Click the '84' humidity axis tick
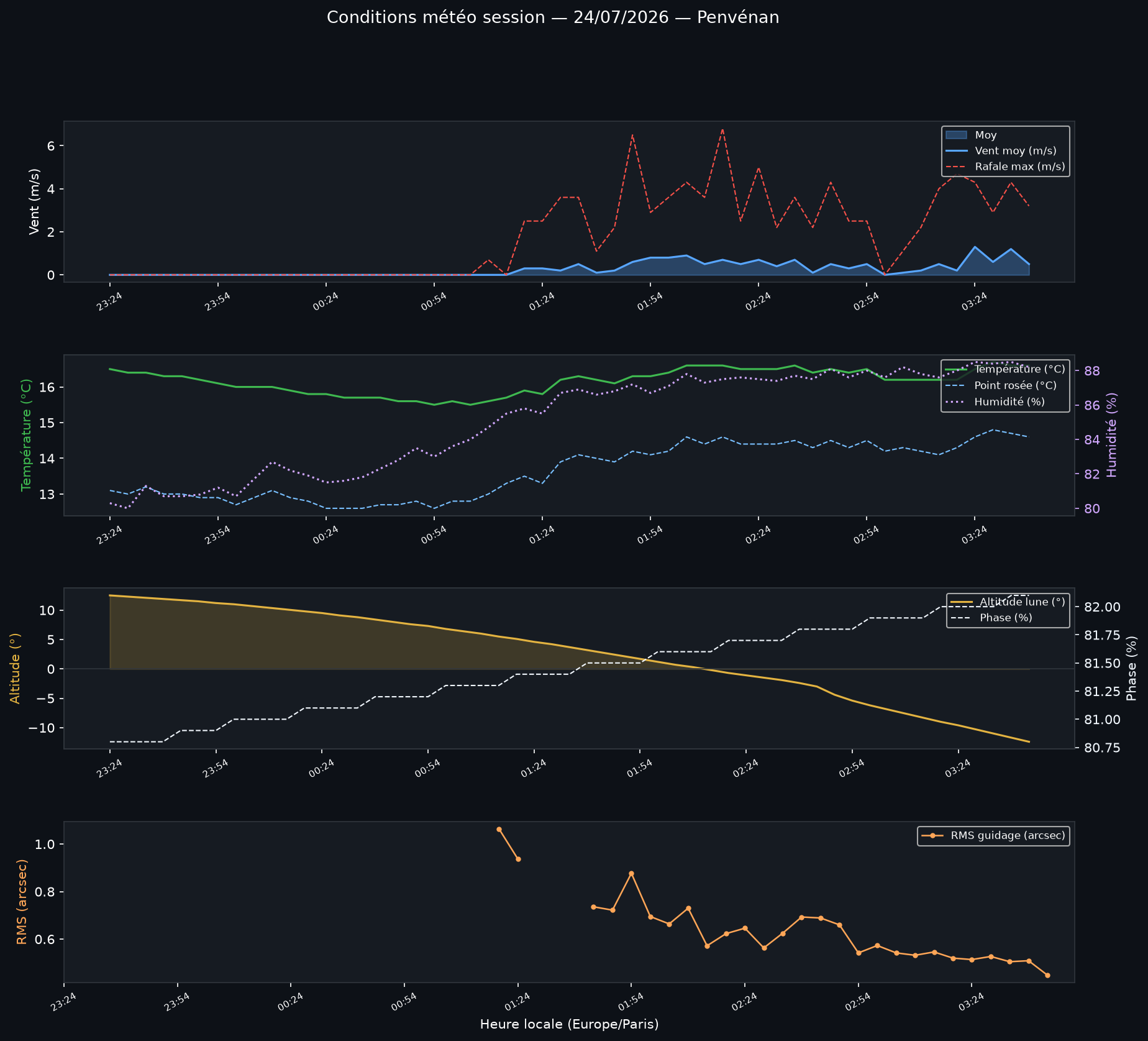Viewport: 1148px width, 1041px height. tap(1092, 439)
